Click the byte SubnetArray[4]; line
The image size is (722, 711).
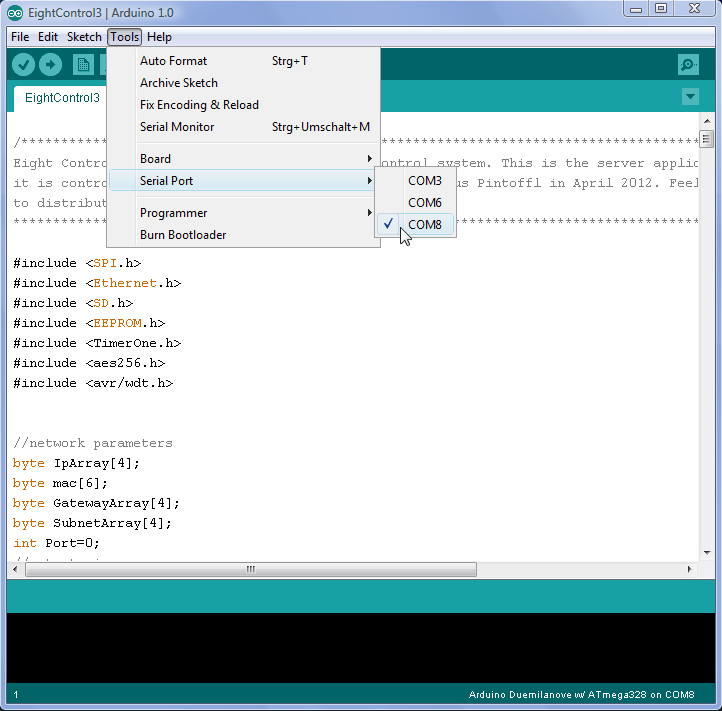92,523
